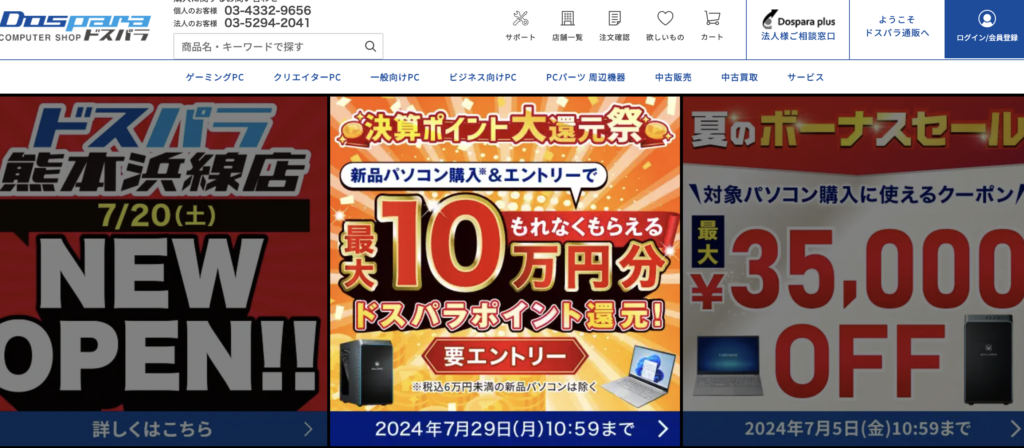
Task: Open the サービス menu
Action: (x=805, y=77)
